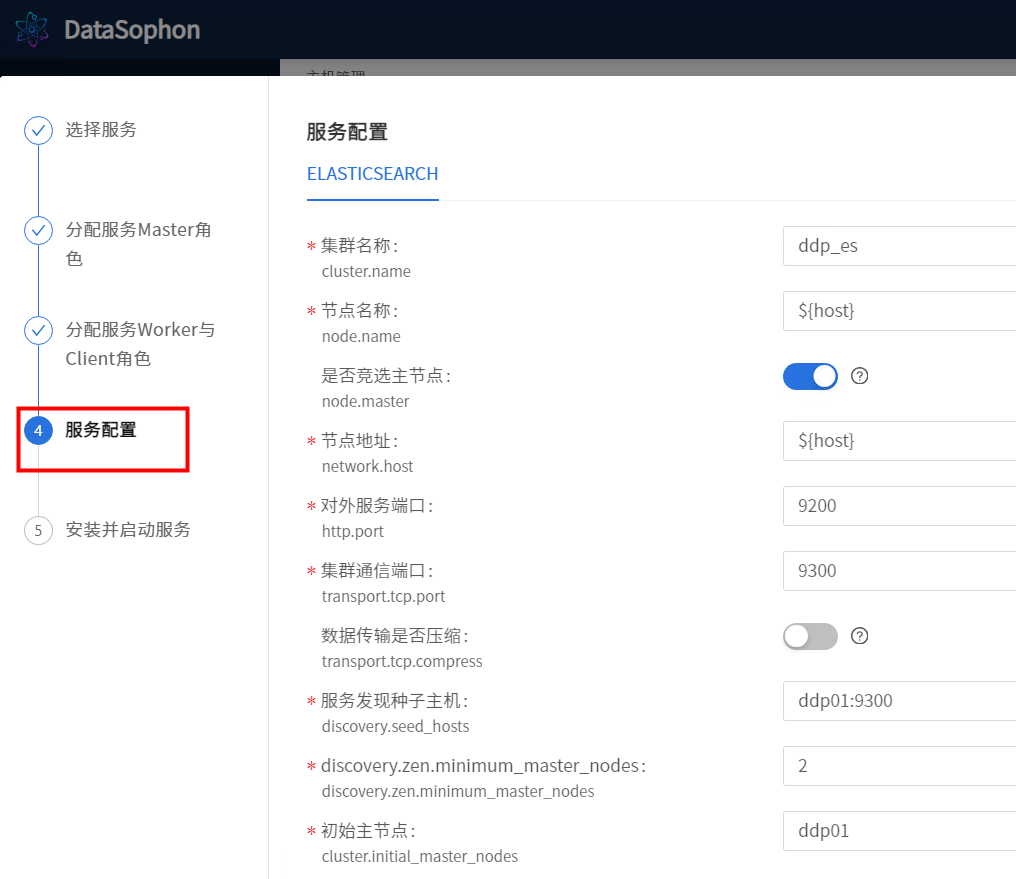Edit the node.name input field
Image resolution: width=1016 pixels, height=879 pixels.
[899, 311]
